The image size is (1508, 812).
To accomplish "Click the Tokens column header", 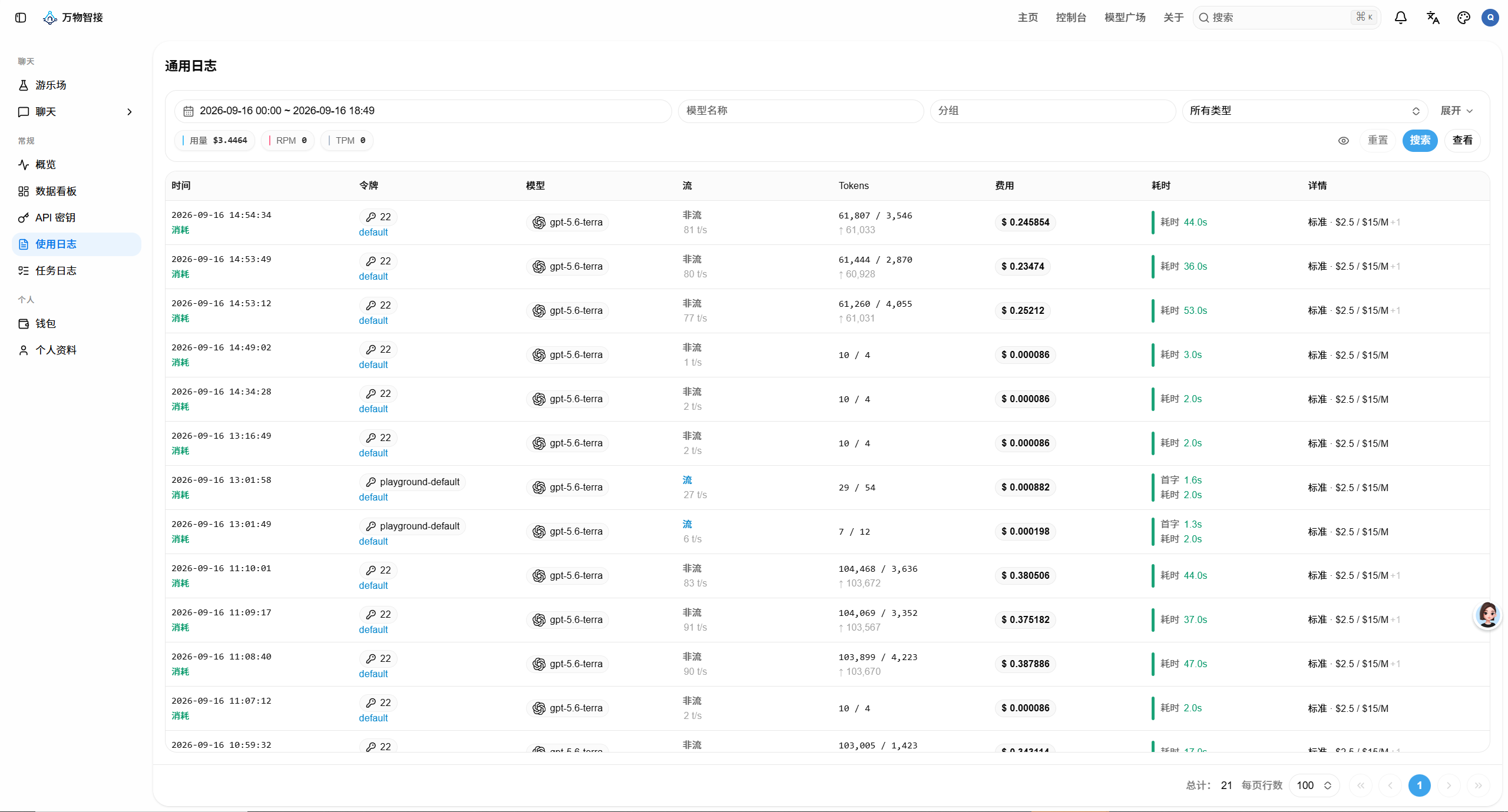I will coord(854,185).
